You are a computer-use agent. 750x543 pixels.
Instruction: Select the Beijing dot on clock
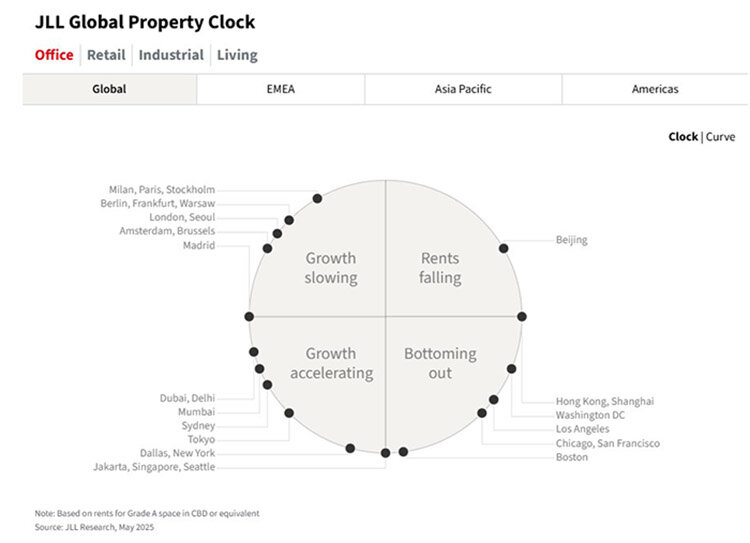tap(503, 248)
